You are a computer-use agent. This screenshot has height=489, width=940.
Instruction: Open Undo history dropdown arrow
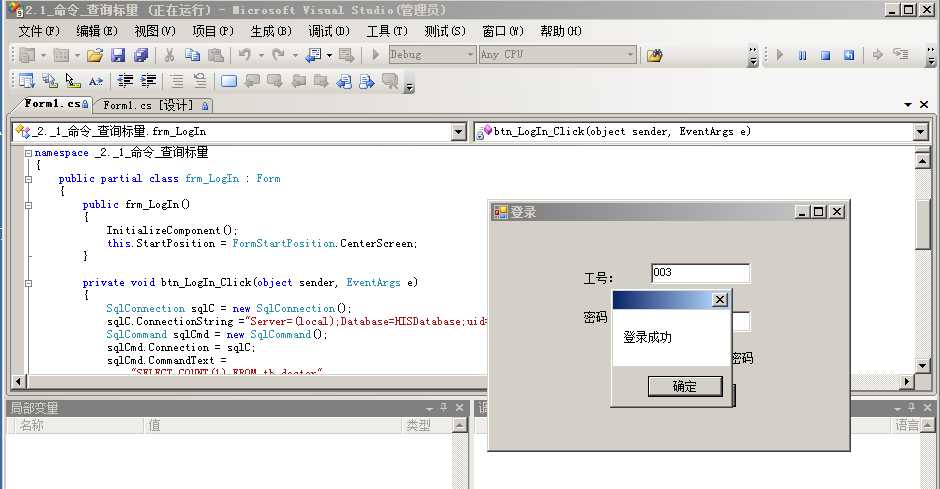261,56
